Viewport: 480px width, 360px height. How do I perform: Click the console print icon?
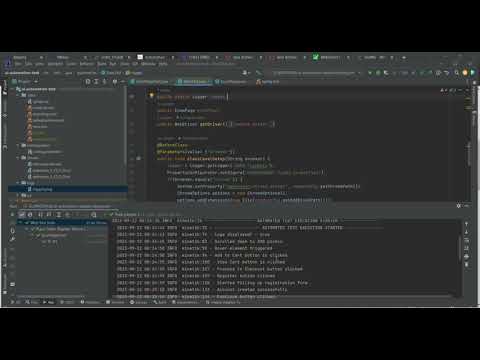click(x=466, y=257)
